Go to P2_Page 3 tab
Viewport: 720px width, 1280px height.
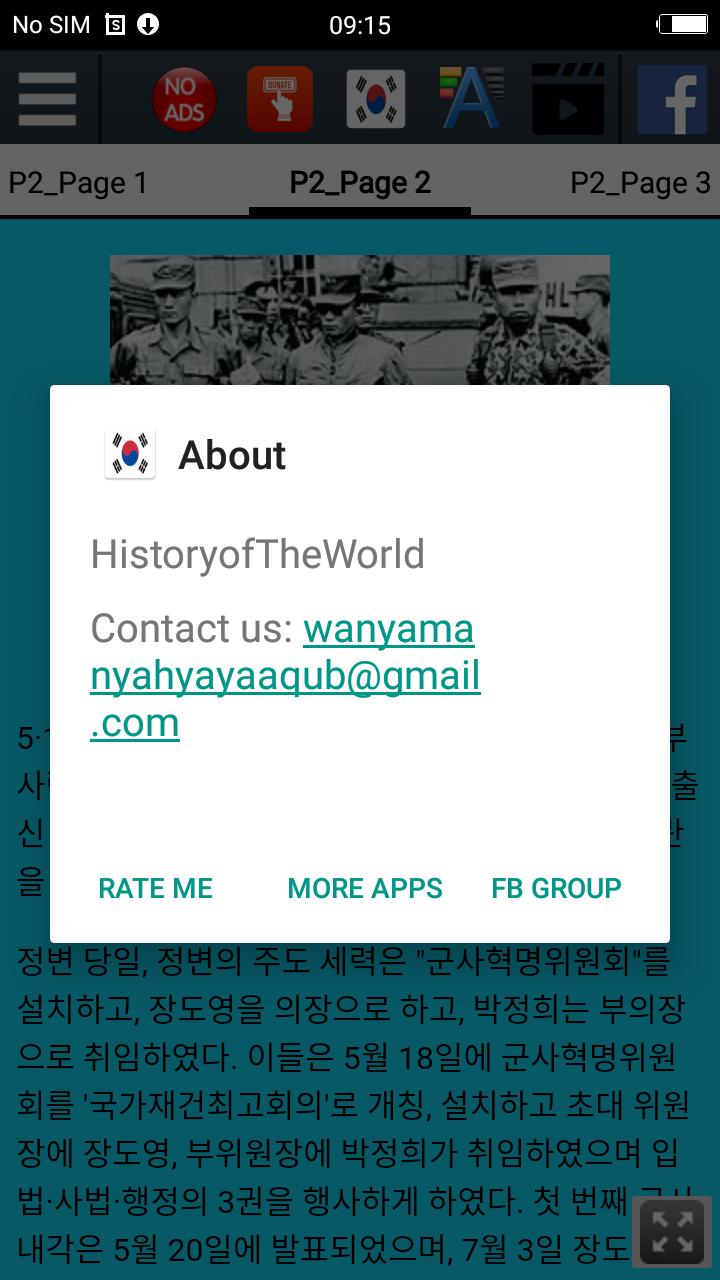click(x=640, y=183)
